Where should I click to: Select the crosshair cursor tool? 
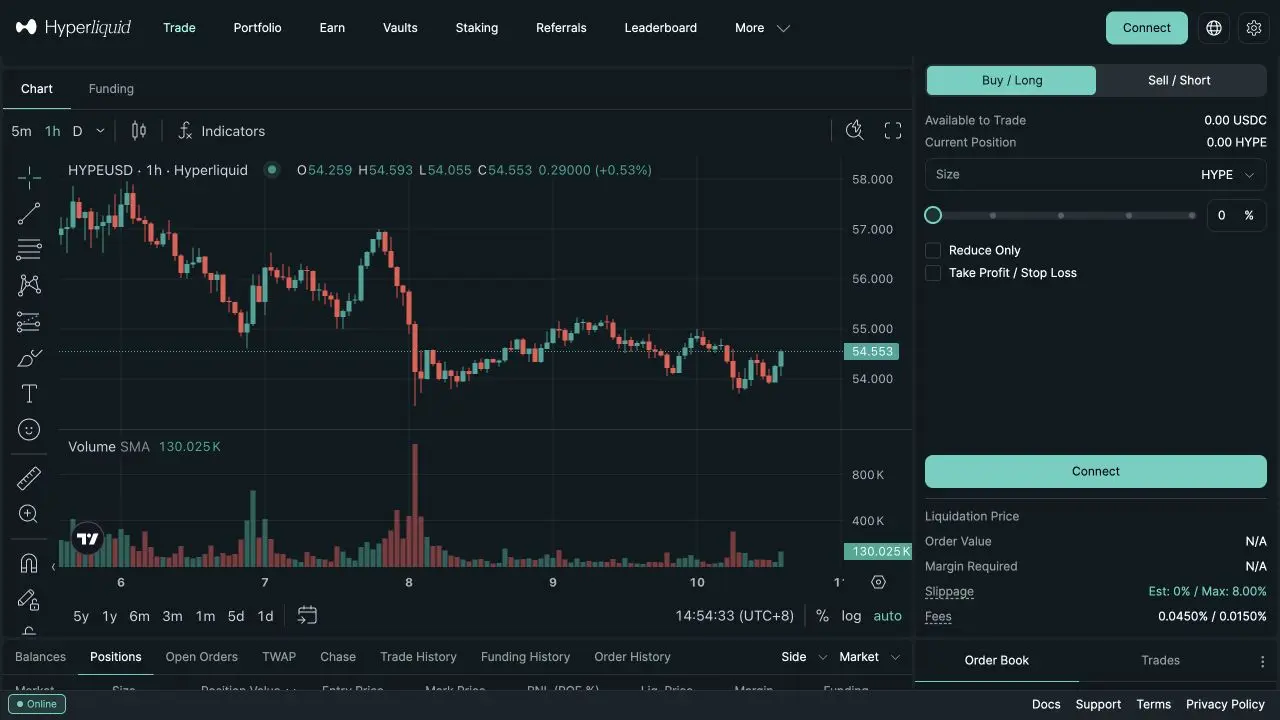coord(29,179)
